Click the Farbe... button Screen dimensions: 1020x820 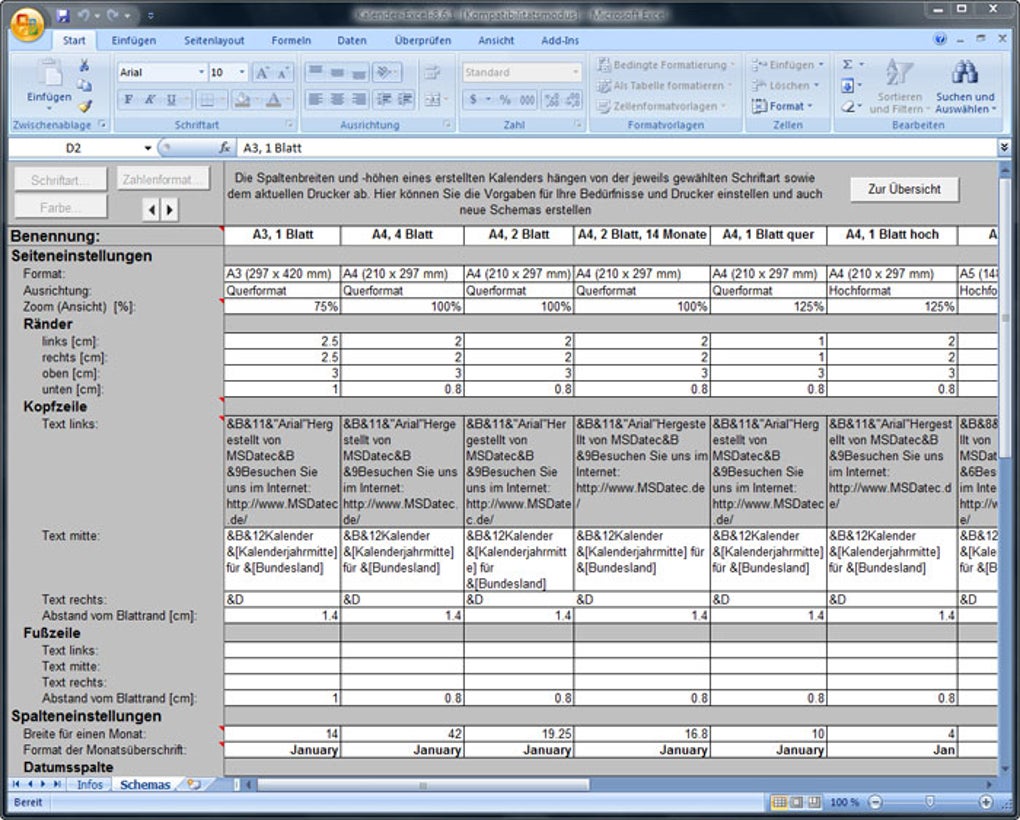(60, 207)
